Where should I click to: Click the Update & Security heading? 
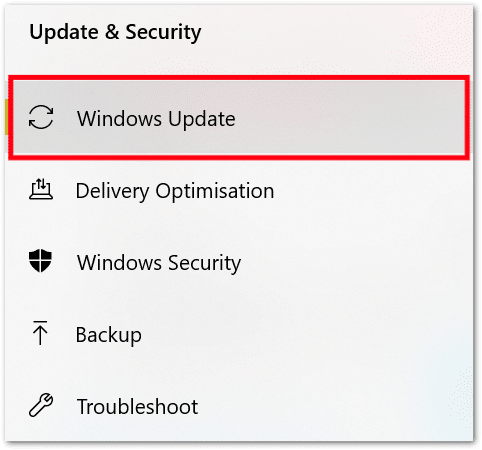pos(115,33)
